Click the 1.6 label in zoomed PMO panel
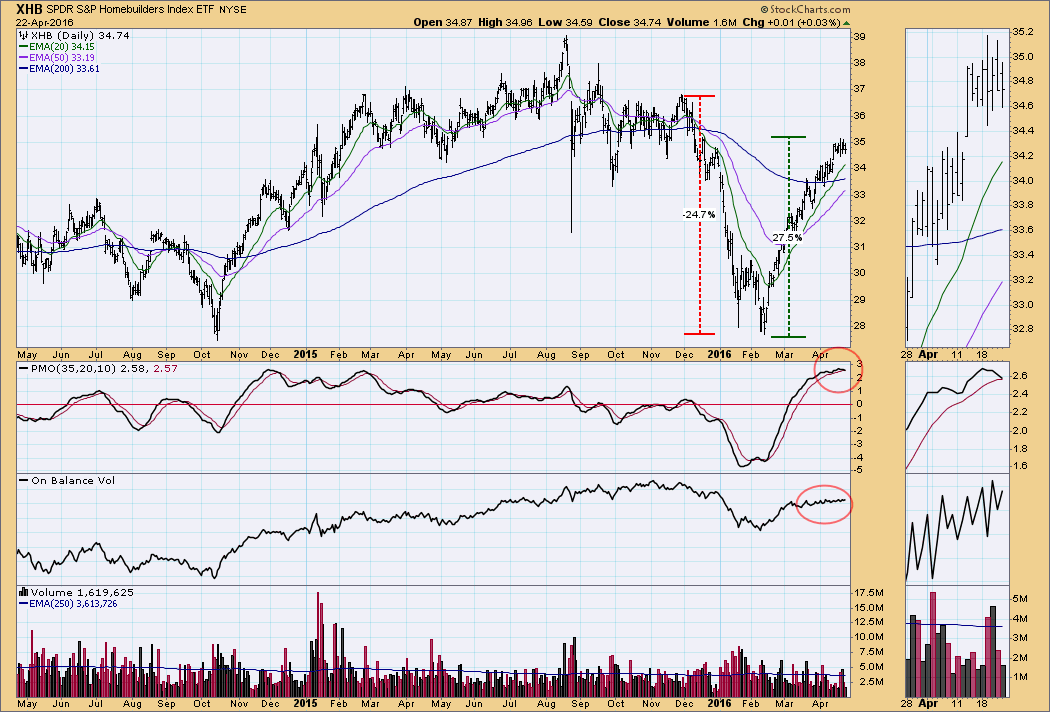The width and height of the screenshot is (1050, 712). click(1019, 466)
